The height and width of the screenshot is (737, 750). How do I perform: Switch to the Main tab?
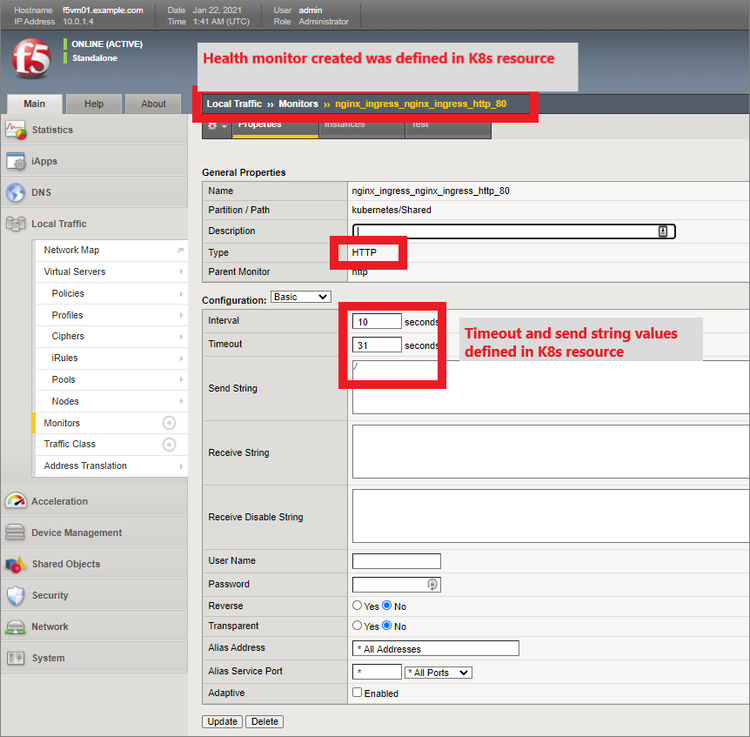[x=34, y=104]
